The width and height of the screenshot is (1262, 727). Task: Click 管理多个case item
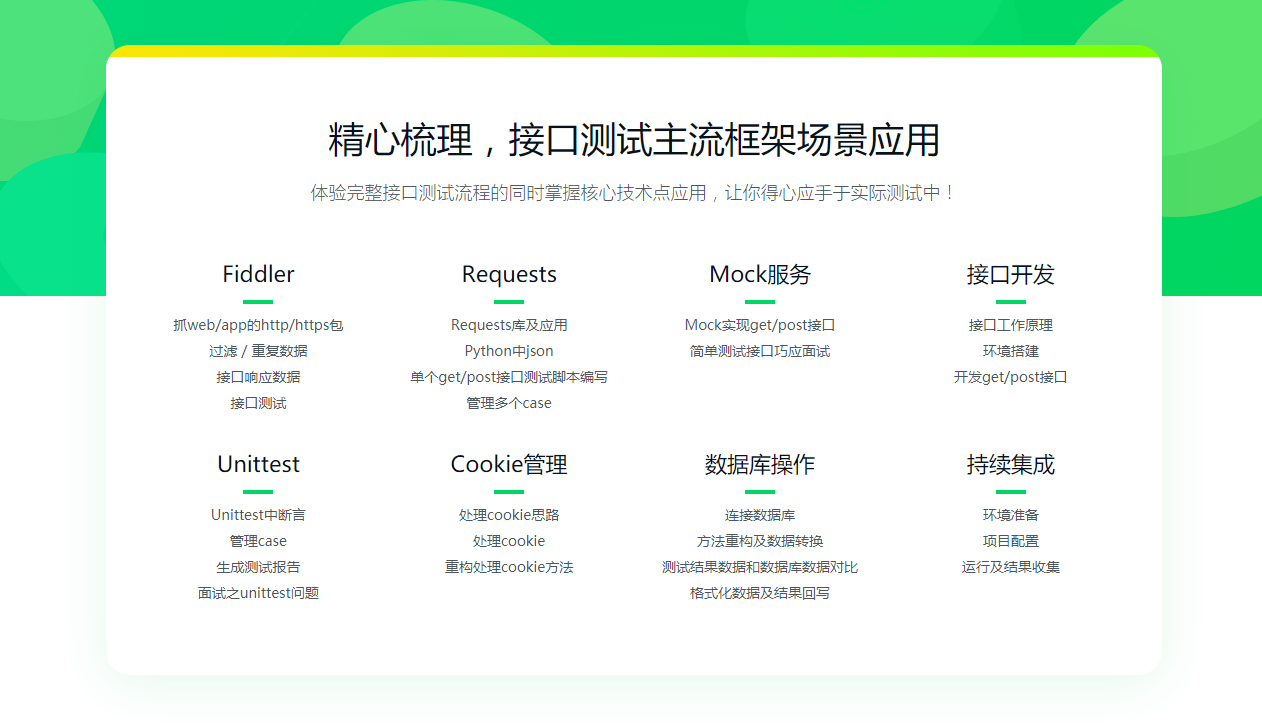coord(509,403)
